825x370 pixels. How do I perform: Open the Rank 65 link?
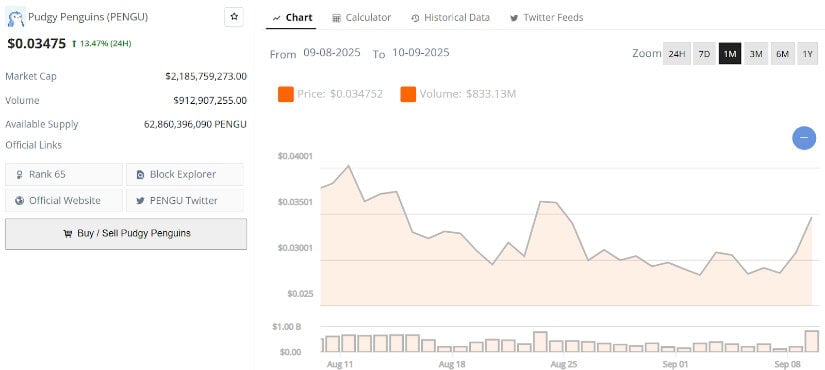point(64,174)
